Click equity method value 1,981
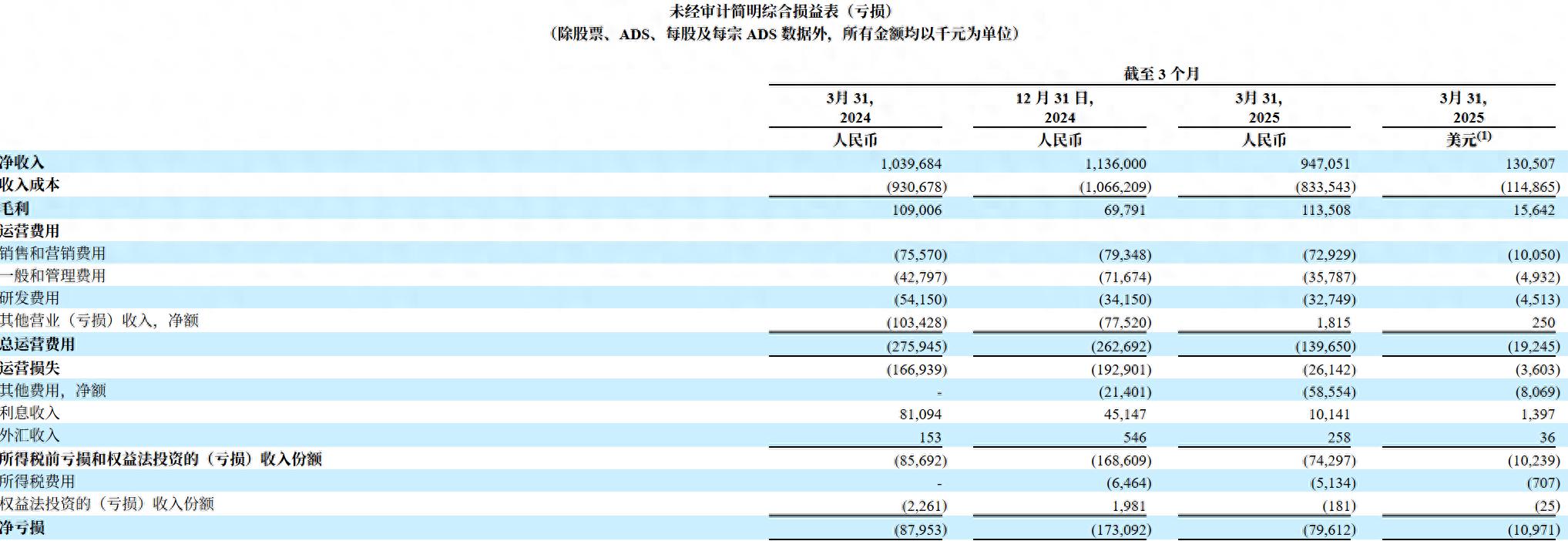The width and height of the screenshot is (1568, 541). (x=1130, y=506)
